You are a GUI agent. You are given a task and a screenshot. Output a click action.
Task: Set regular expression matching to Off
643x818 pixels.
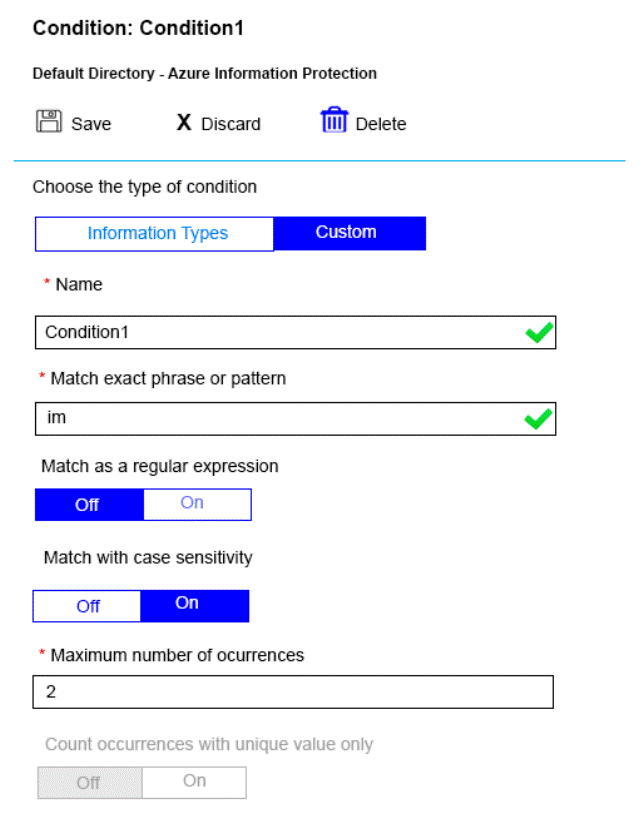coord(88,504)
